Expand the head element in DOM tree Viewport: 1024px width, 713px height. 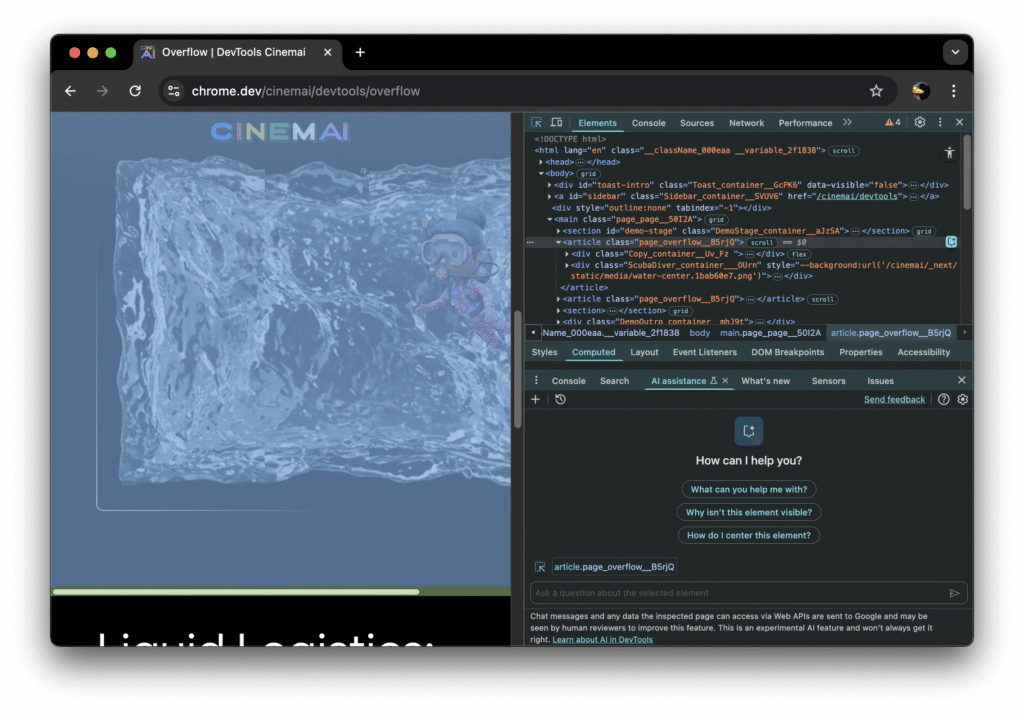point(541,162)
